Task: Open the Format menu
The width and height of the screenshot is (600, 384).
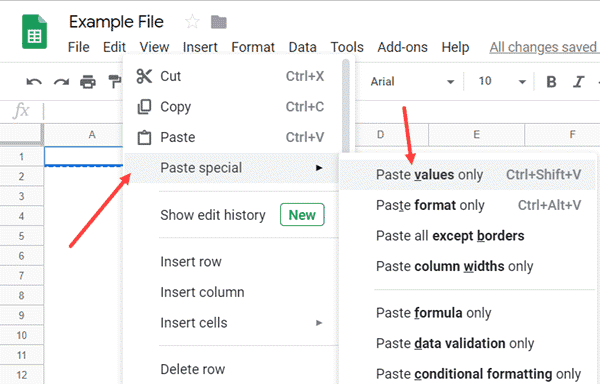Action: [253, 47]
